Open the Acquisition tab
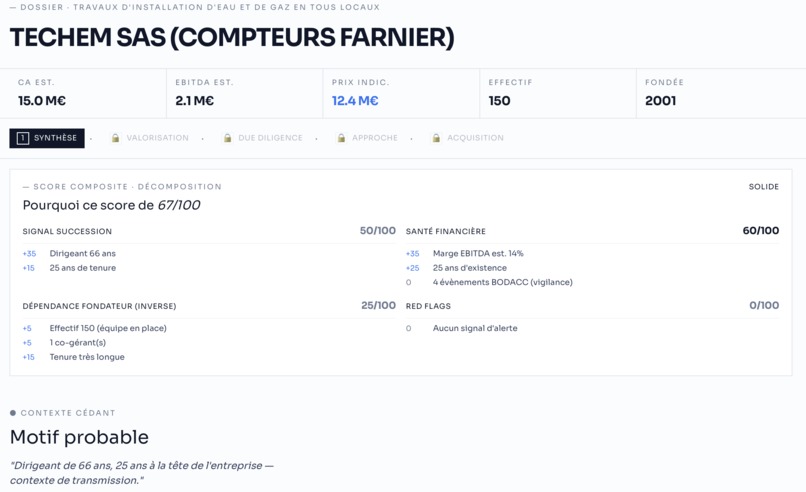This screenshot has width=806, height=492. [468, 138]
